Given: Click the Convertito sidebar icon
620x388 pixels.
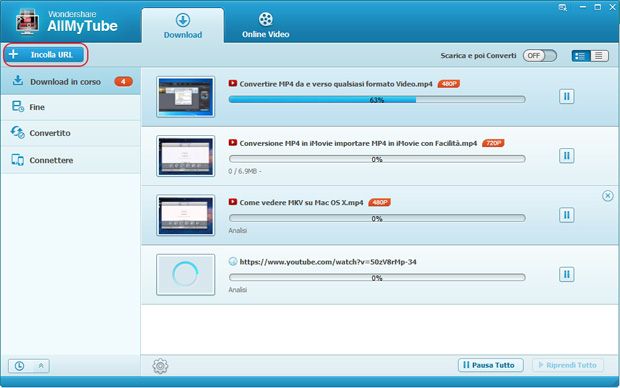Looking at the screenshot, I should click(x=17, y=132).
